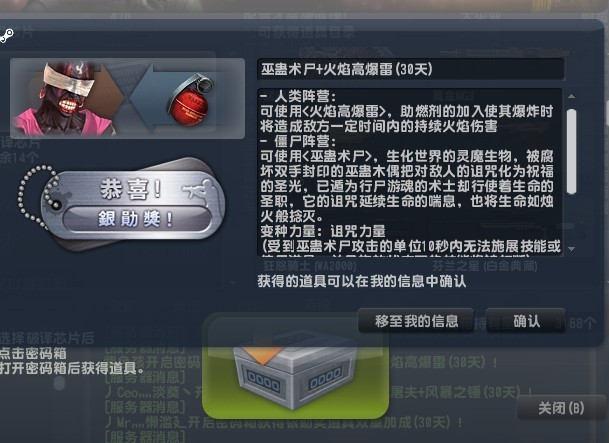
Task: Click the item description text area
Action: click(410, 172)
